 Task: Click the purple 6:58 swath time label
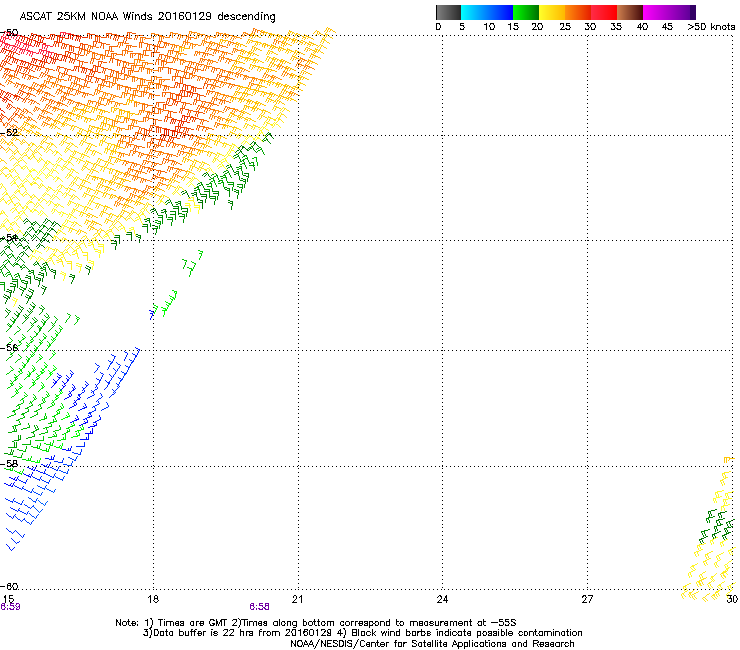[260, 607]
